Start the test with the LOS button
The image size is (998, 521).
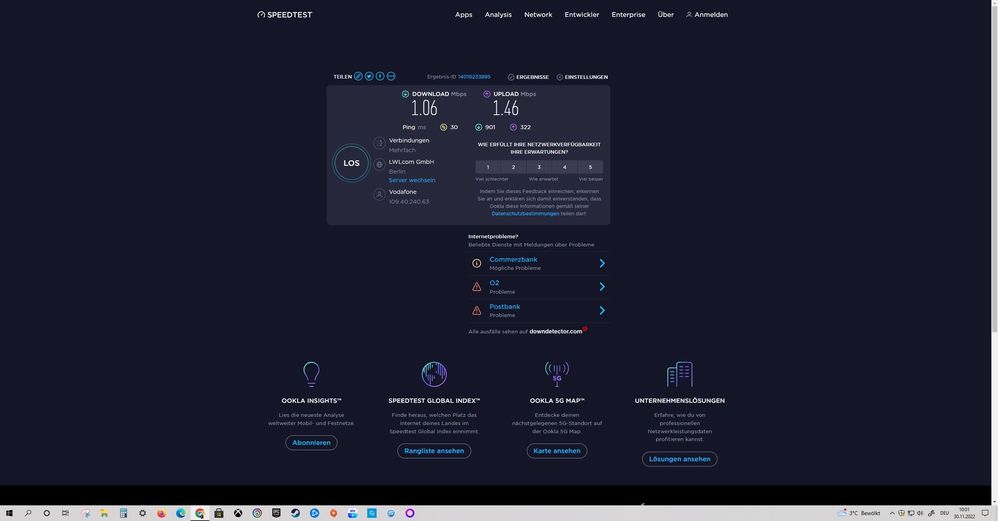click(x=351, y=163)
